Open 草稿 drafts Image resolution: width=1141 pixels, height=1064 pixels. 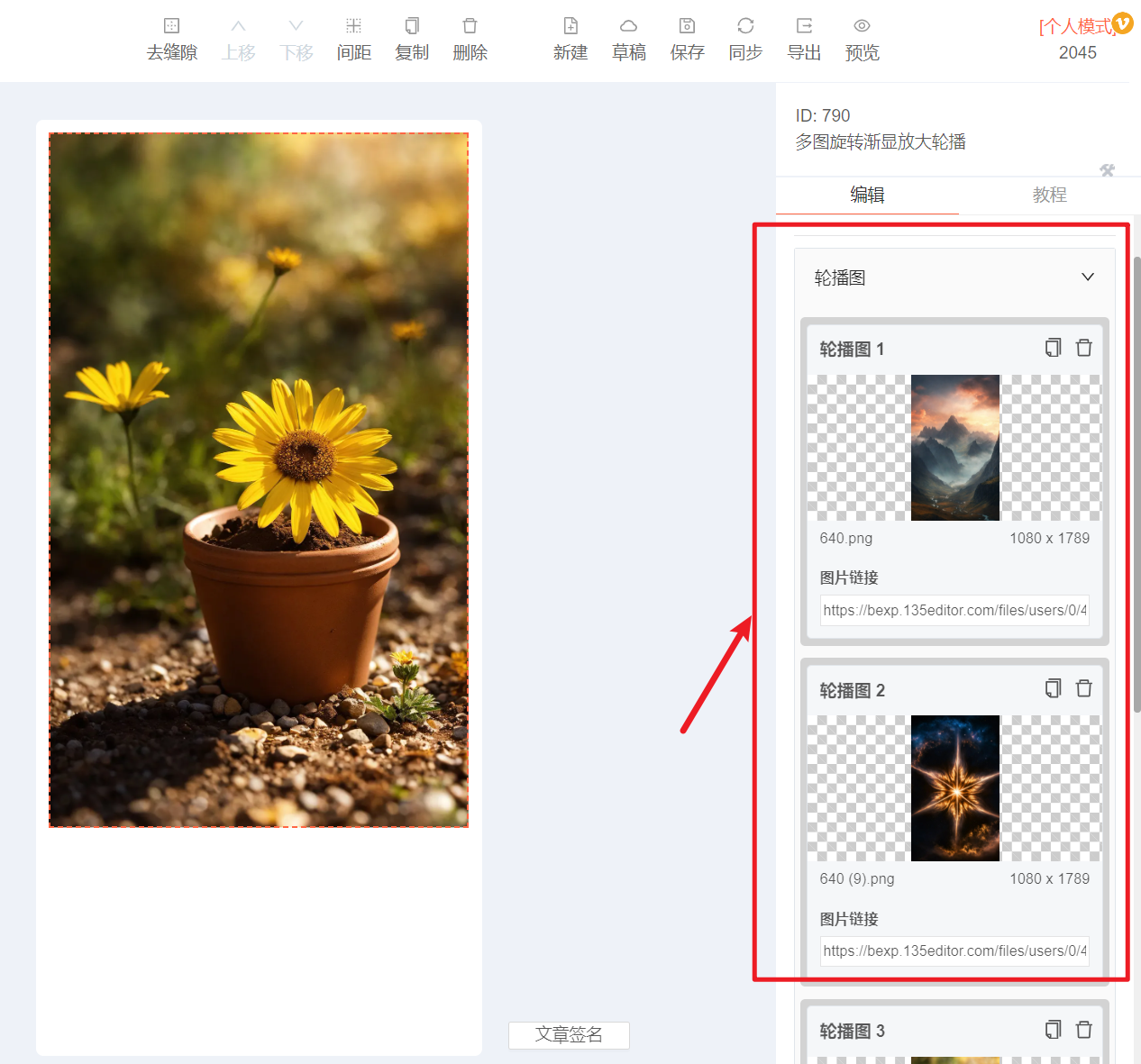point(629,40)
